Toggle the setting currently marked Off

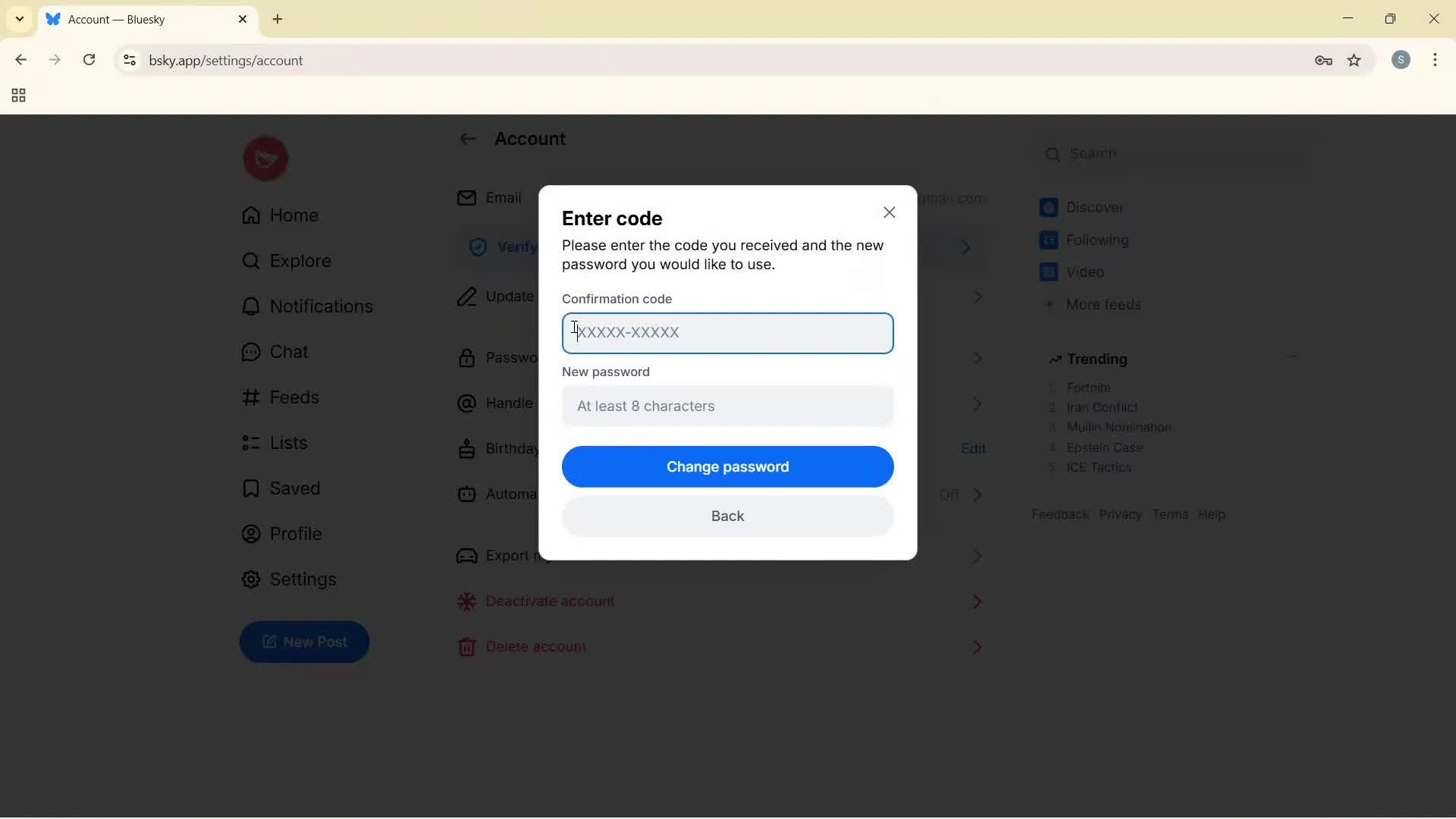click(949, 494)
